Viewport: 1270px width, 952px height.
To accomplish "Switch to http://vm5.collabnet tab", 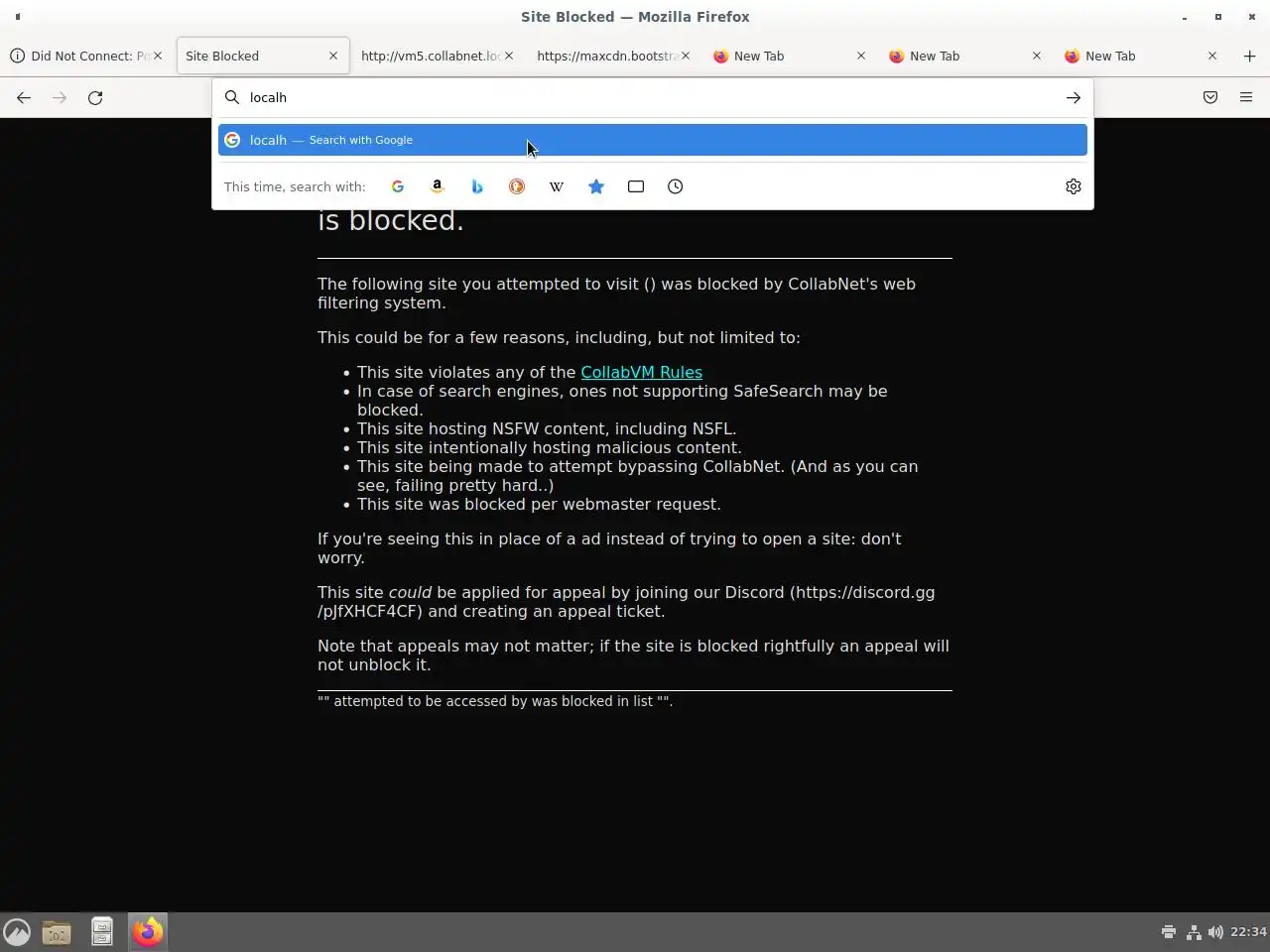I will tap(438, 56).
